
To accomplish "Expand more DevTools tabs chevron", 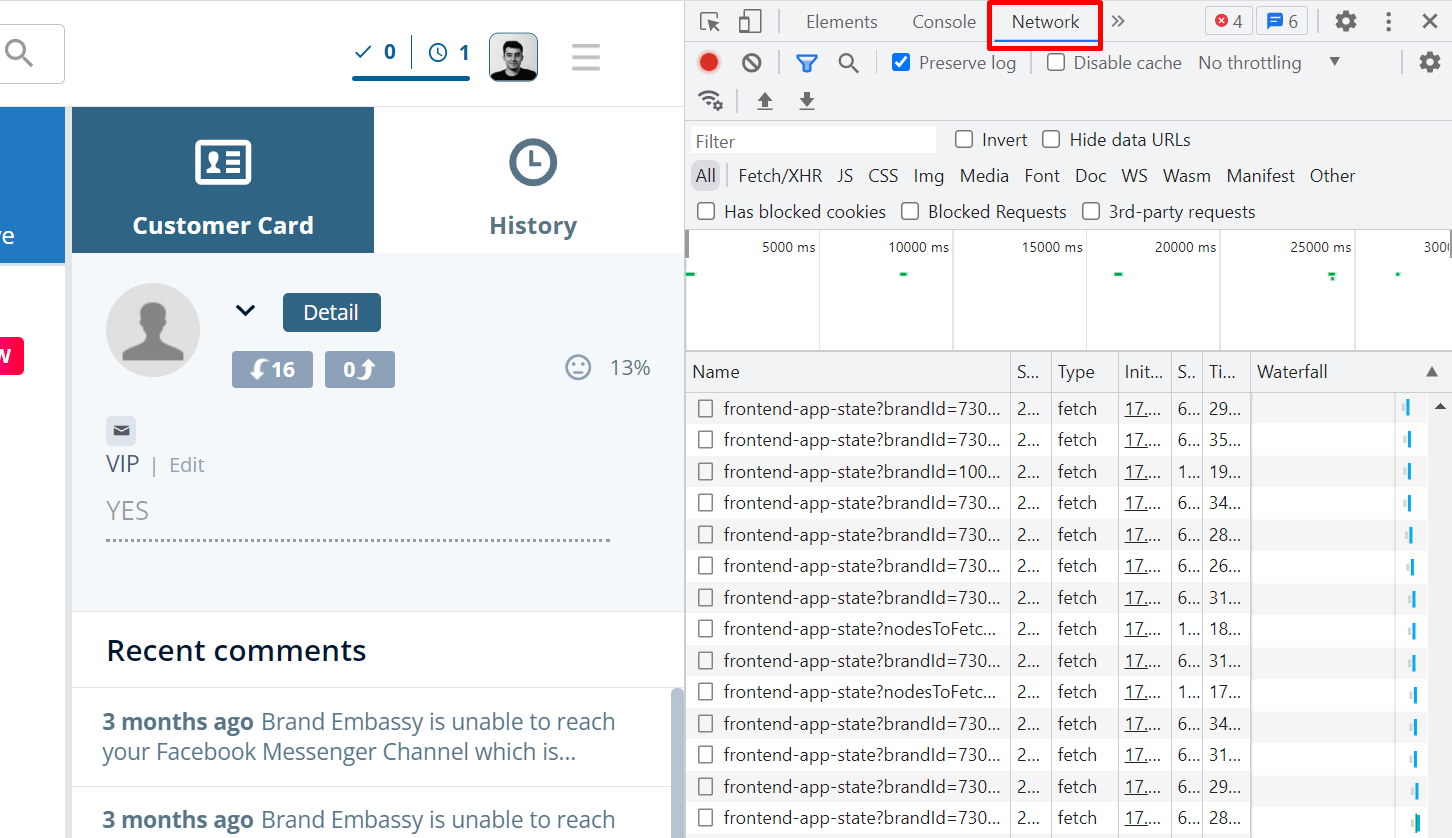I will click(x=1118, y=21).
